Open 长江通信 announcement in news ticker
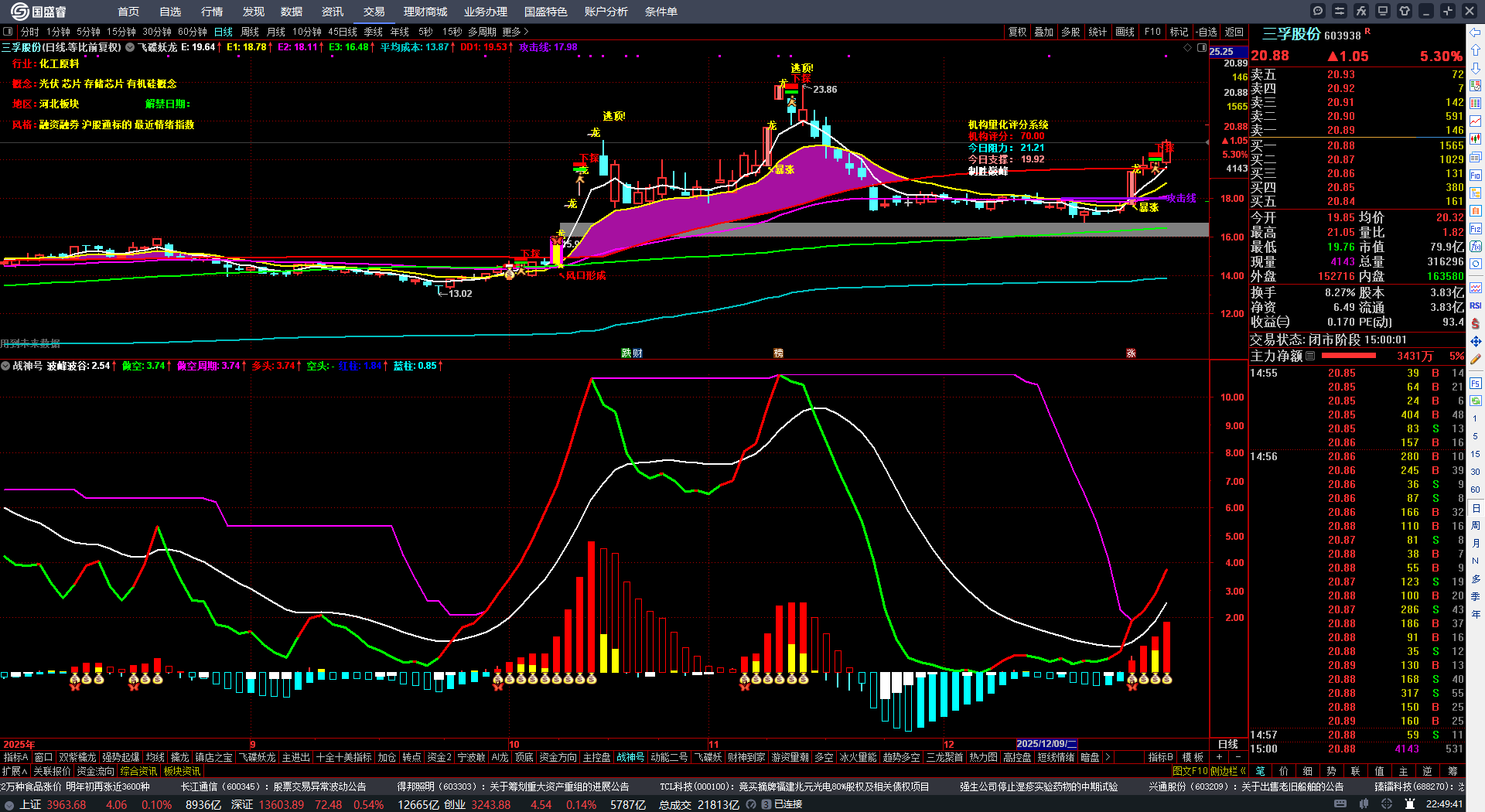This screenshot has height=812, width=1485. 273,786
